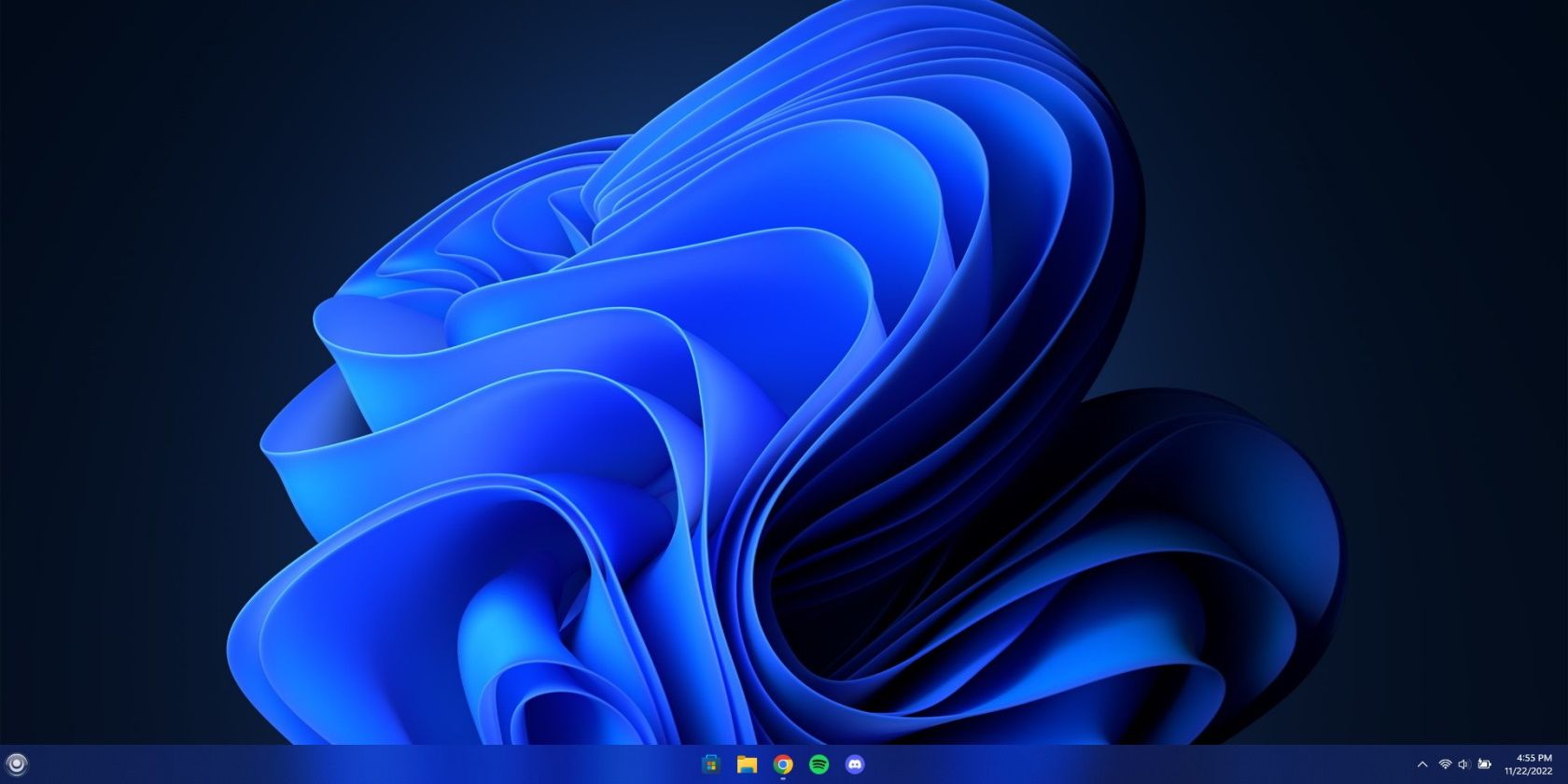Open Spotify from the taskbar
Viewport: 1568px width, 784px height.
(x=819, y=764)
